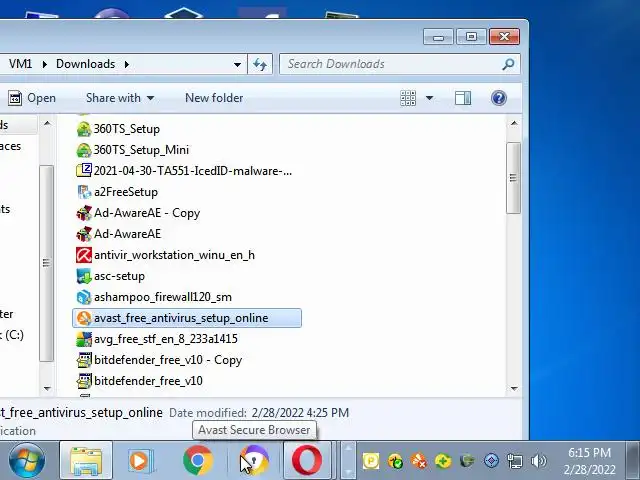Launch Google Chrome from the taskbar
The height and width of the screenshot is (480, 640).
click(198, 460)
